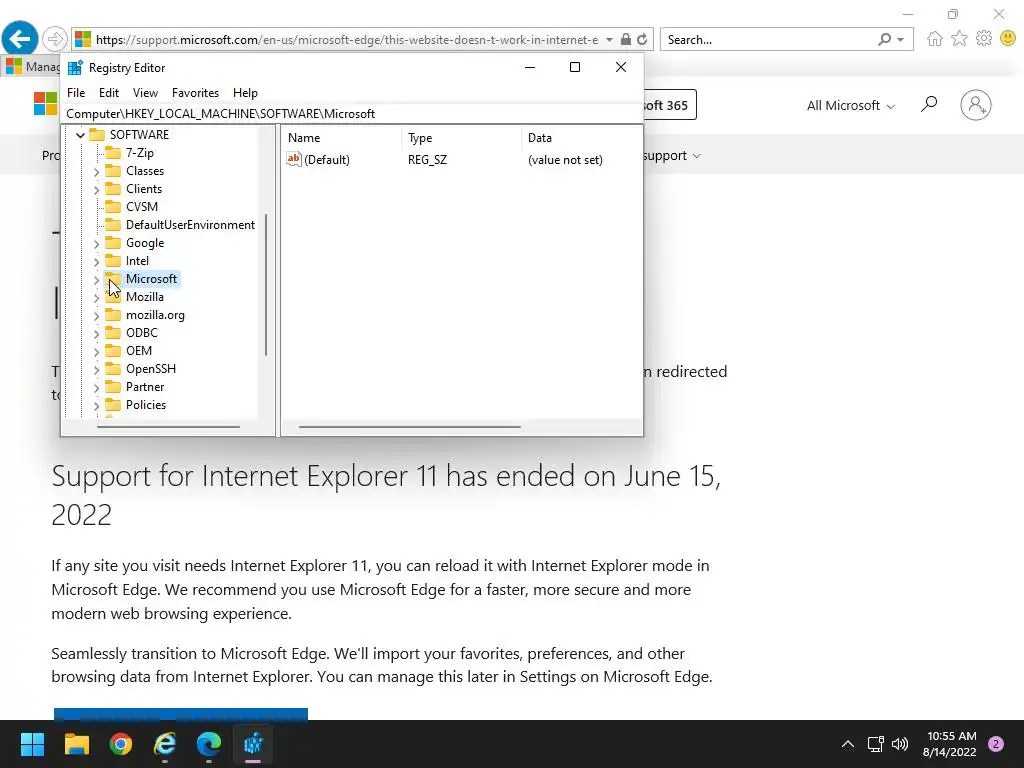Open the Windows Start button
Screen dimensions: 1024x768
[32, 744]
